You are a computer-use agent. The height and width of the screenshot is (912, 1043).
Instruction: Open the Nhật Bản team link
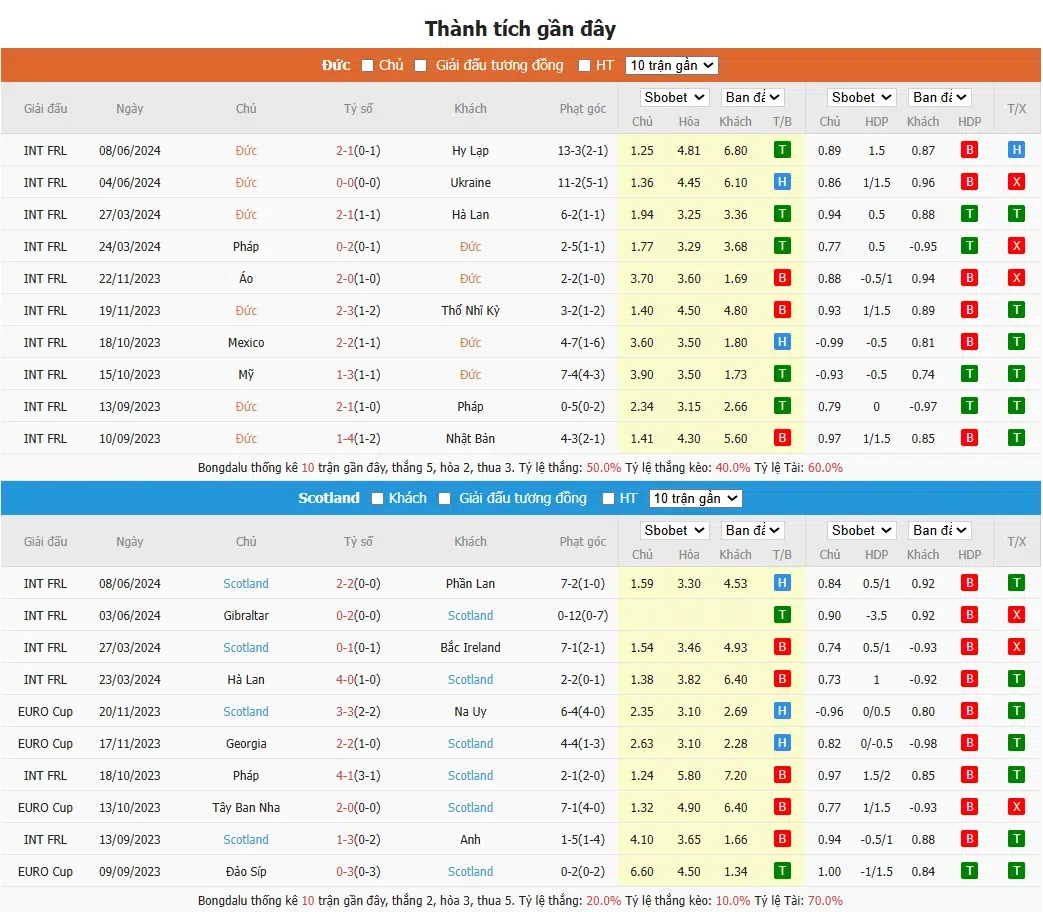click(x=470, y=438)
